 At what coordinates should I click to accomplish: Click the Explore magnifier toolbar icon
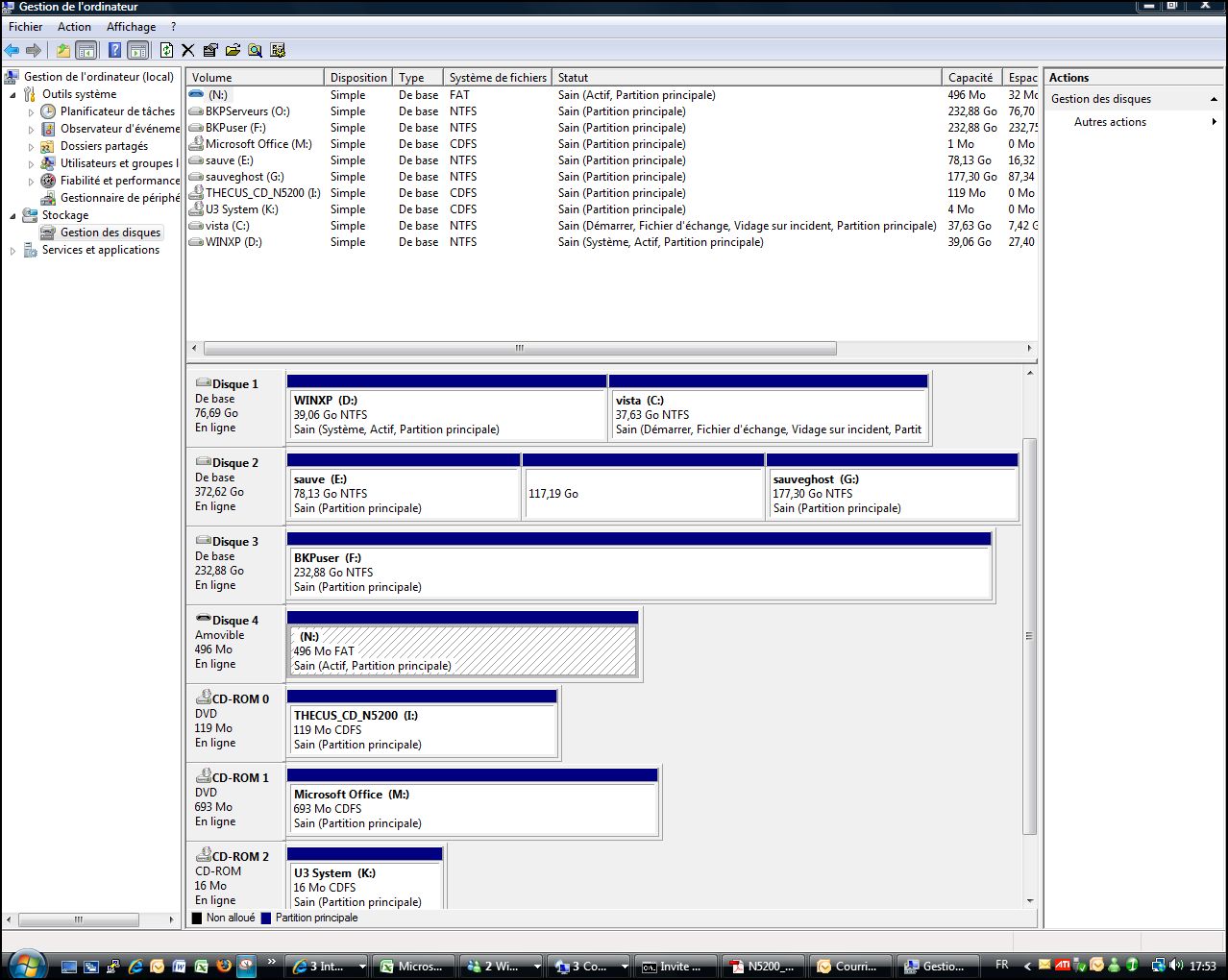[x=255, y=50]
